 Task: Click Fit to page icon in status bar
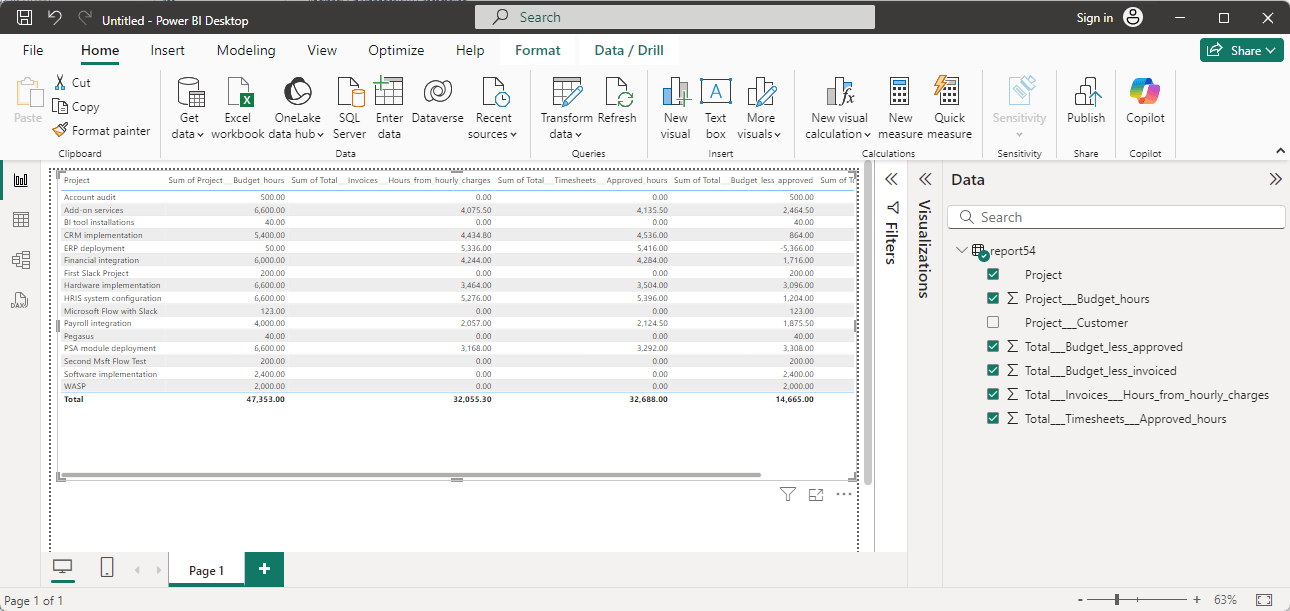point(1264,600)
